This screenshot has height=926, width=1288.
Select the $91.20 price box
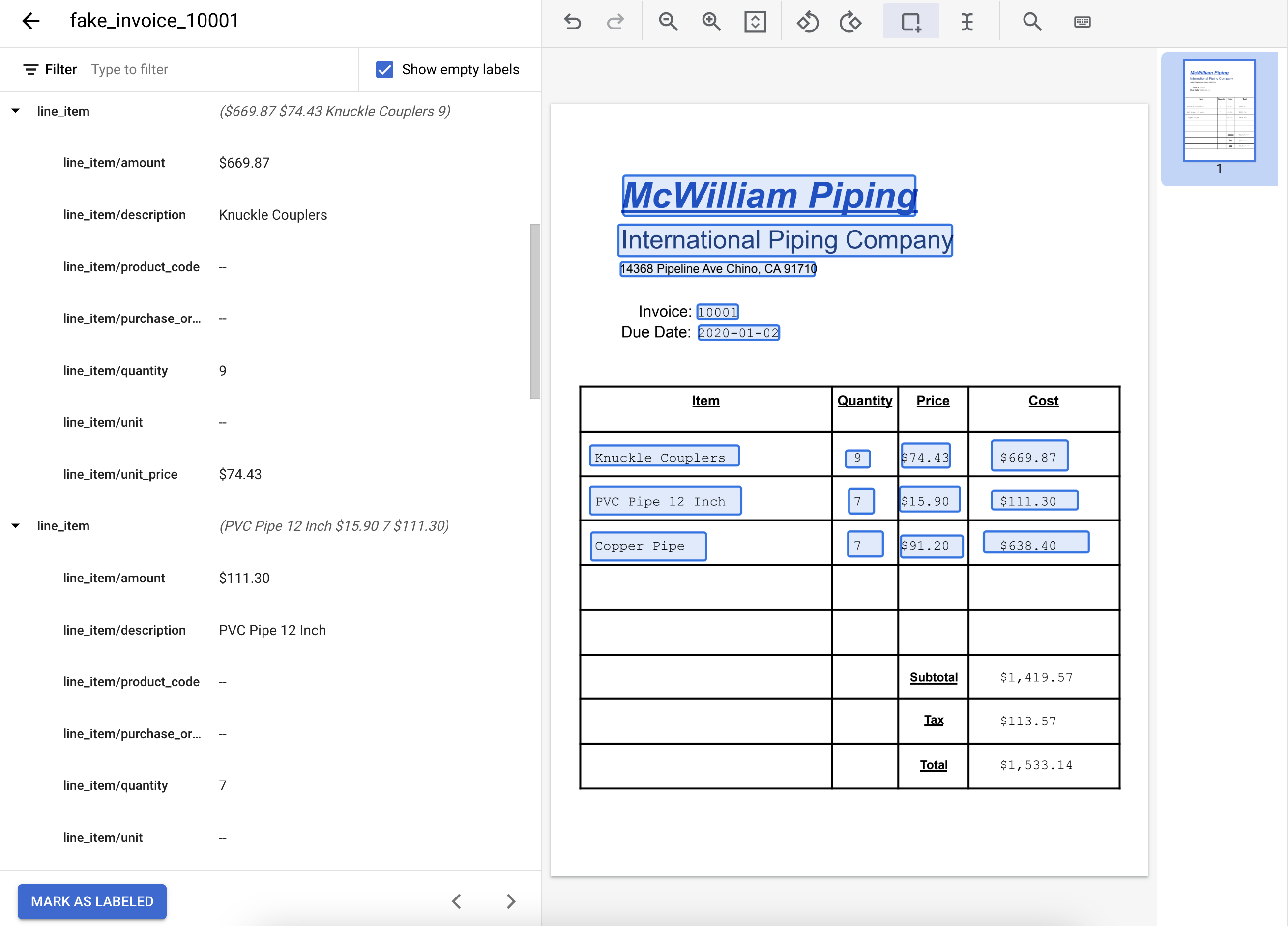pyautogui.click(x=932, y=546)
